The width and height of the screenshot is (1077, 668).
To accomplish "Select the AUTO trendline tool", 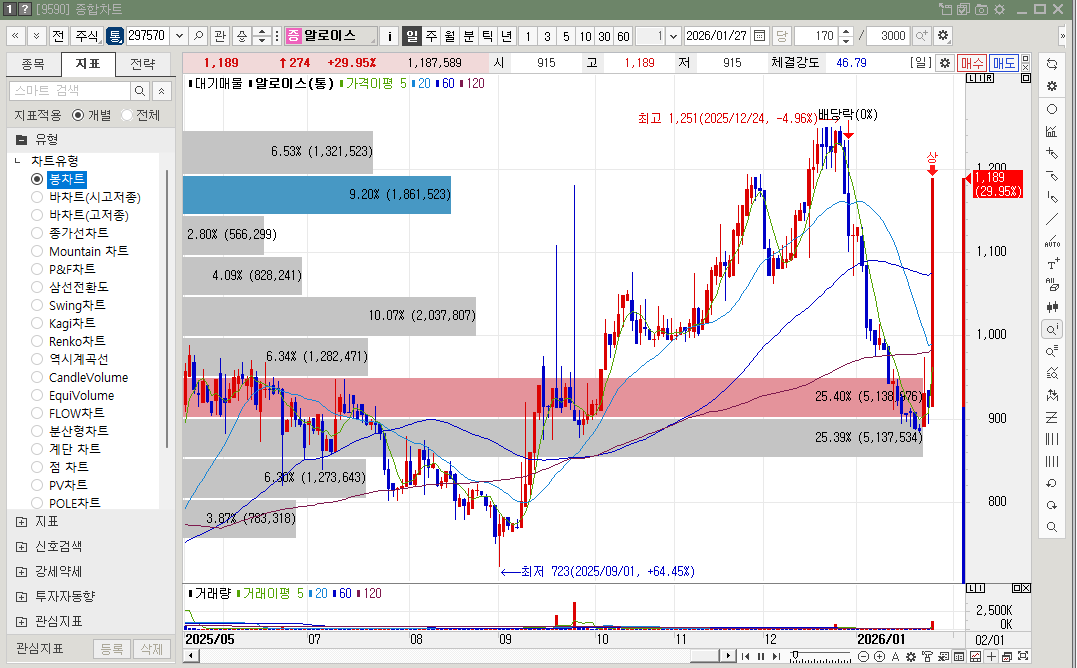I will [x=1052, y=242].
